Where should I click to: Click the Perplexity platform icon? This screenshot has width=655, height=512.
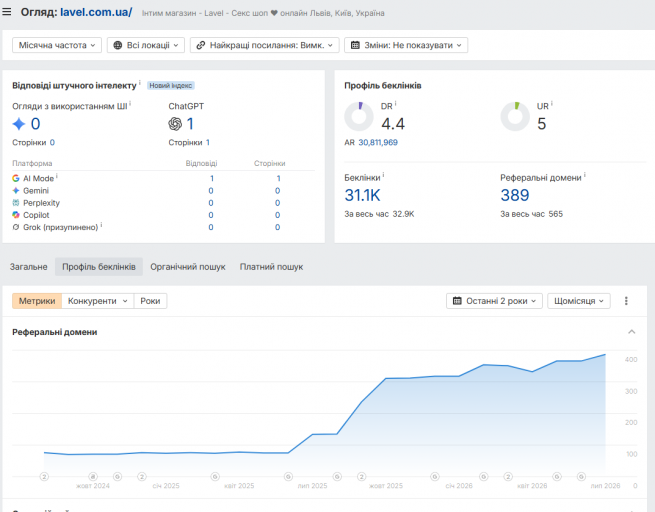click(x=16, y=203)
